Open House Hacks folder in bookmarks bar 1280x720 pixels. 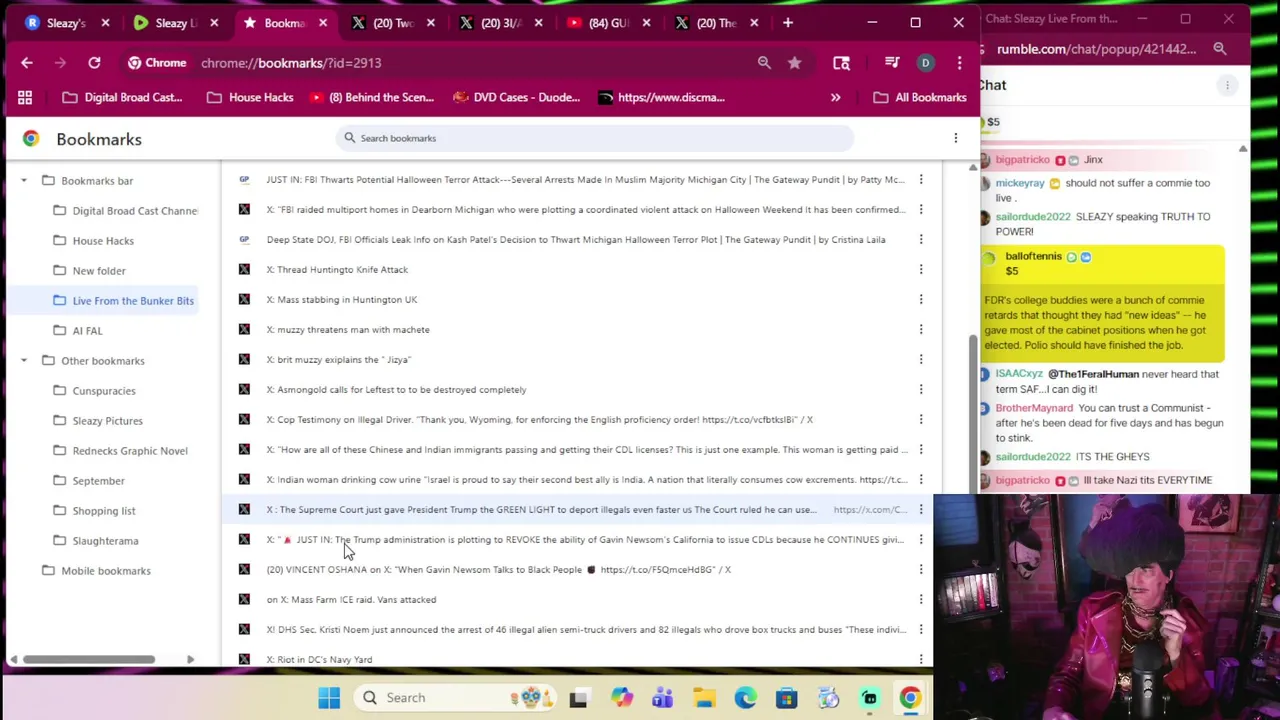[250, 97]
